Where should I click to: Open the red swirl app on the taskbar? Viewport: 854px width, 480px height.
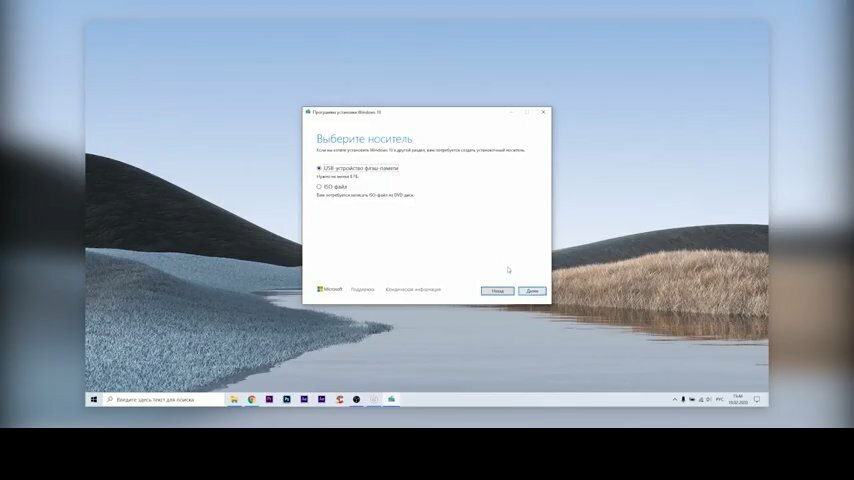point(339,399)
